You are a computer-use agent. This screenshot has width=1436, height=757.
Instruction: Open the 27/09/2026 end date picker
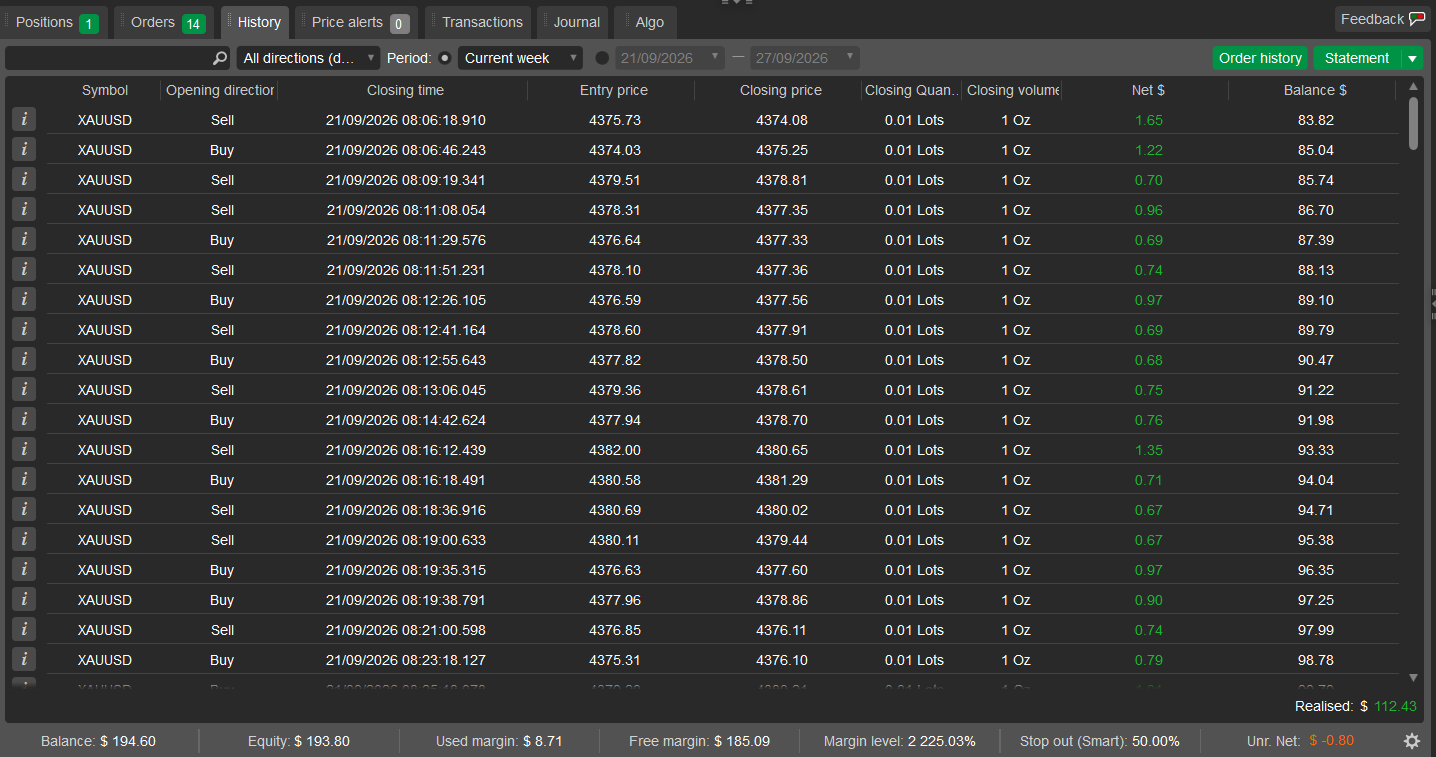pos(804,58)
